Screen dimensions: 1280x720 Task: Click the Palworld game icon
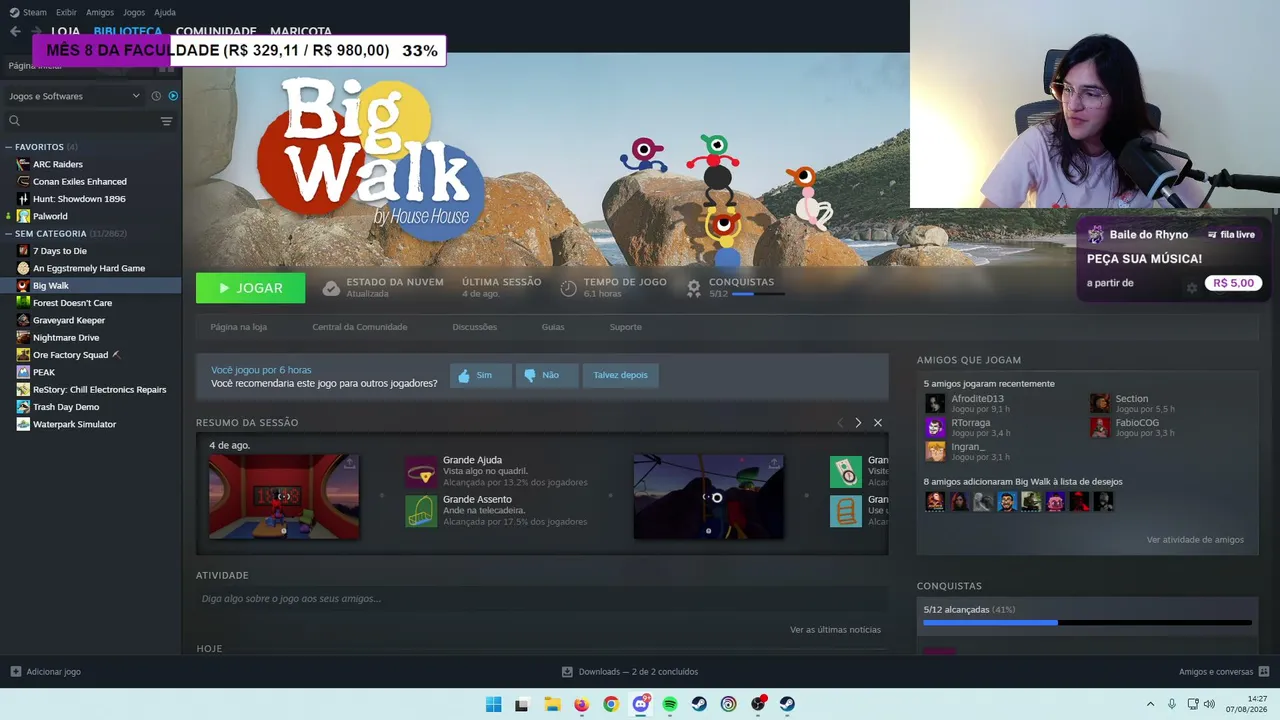(x=23, y=216)
